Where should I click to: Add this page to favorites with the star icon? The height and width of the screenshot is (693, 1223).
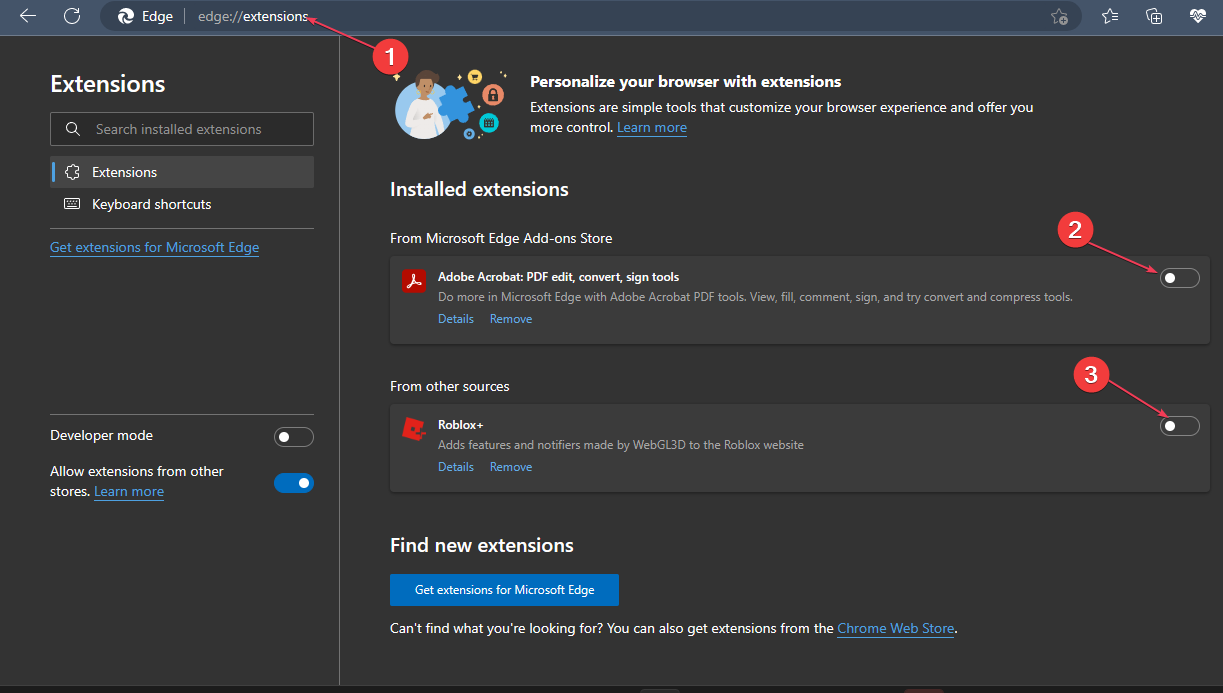tap(1059, 16)
